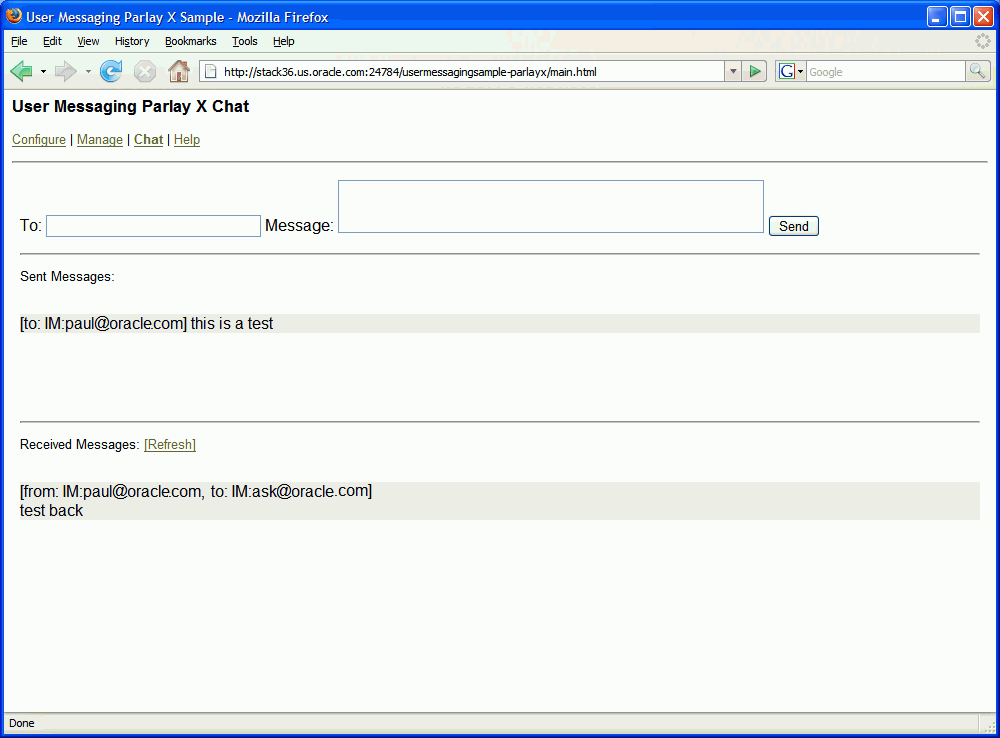Screen dimensions: 1000x738
Task: Click the To recipient field
Action: tap(153, 226)
